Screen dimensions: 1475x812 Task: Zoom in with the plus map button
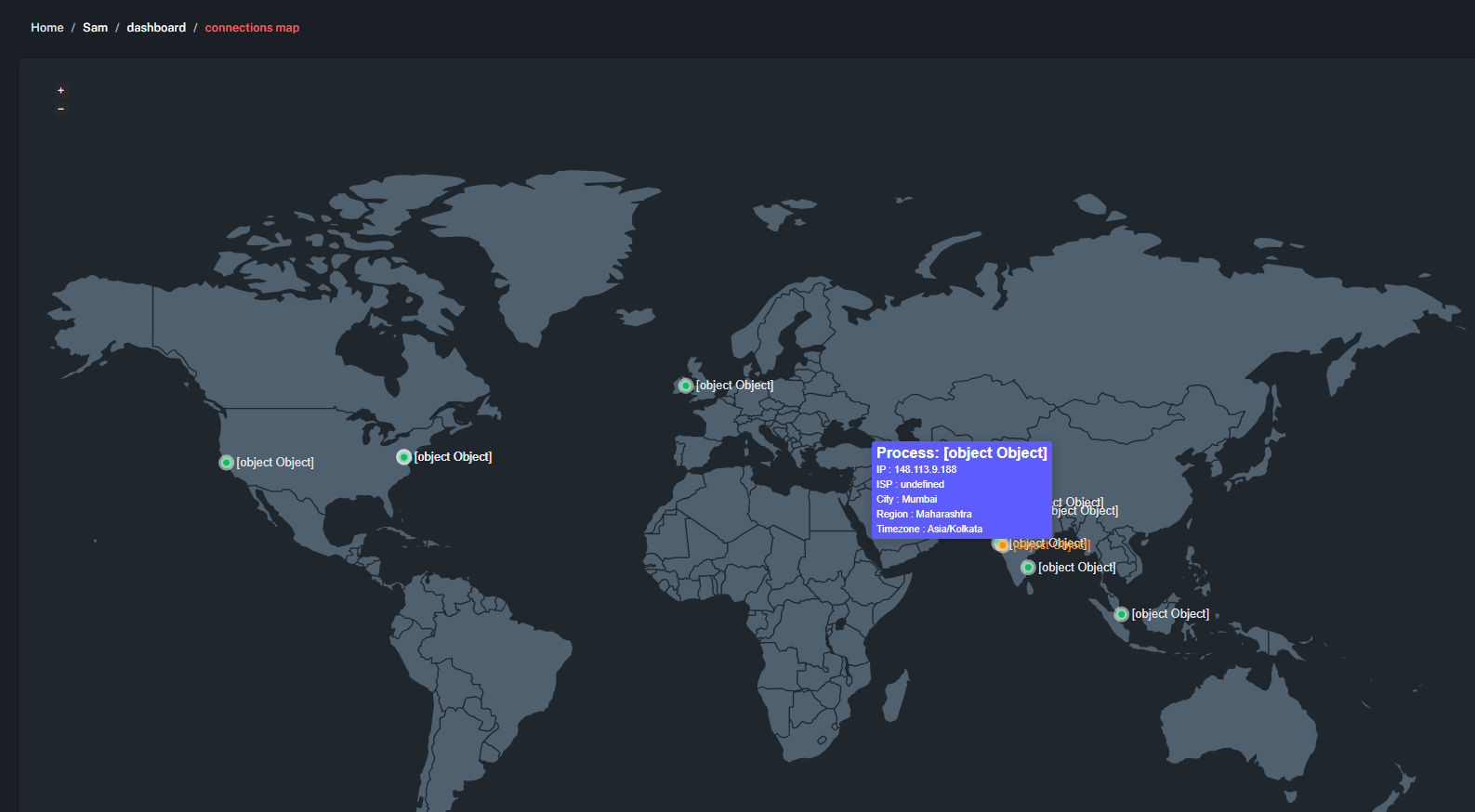tap(61, 90)
